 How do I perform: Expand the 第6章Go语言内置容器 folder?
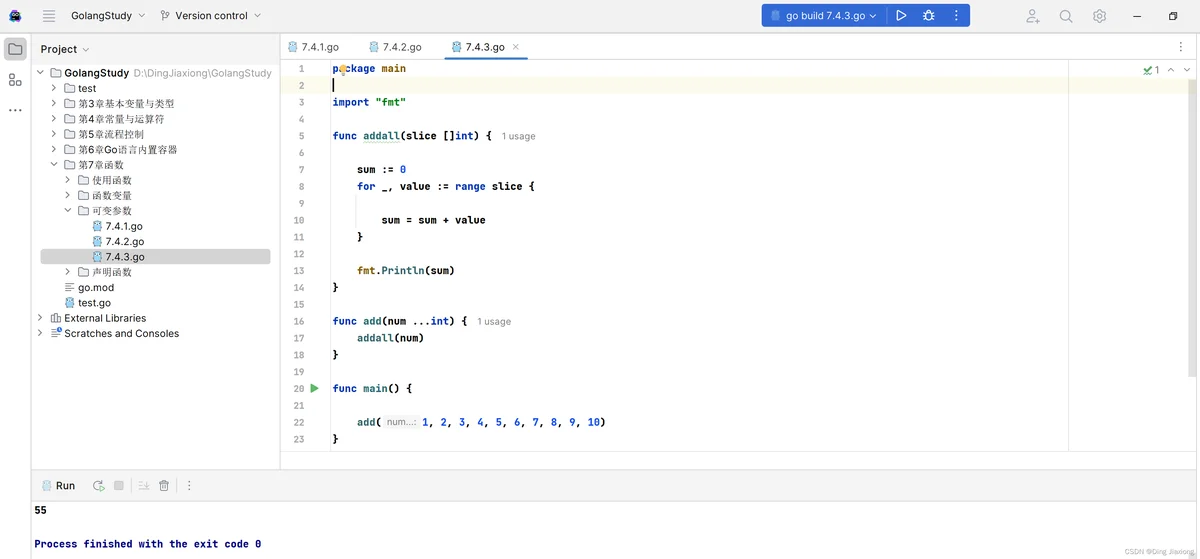pyautogui.click(x=55, y=150)
